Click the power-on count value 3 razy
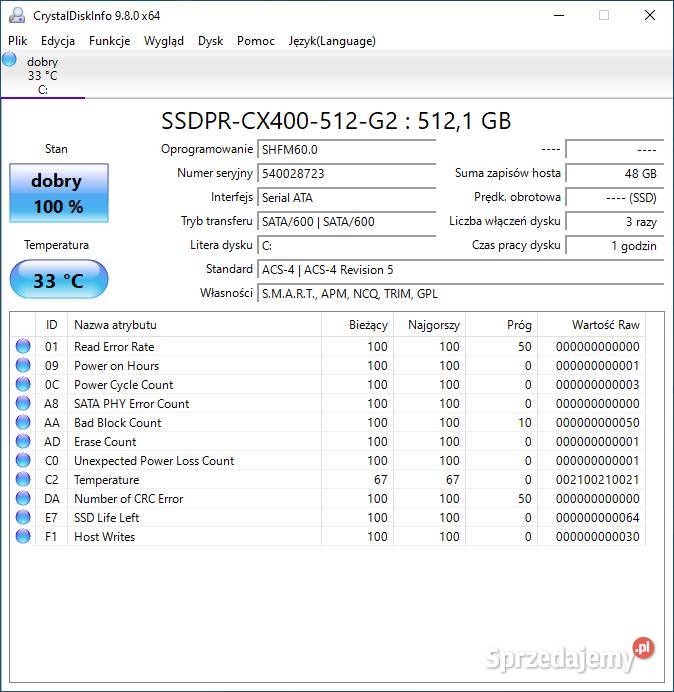This screenshot has height=692, width=674. coord(614,221)
